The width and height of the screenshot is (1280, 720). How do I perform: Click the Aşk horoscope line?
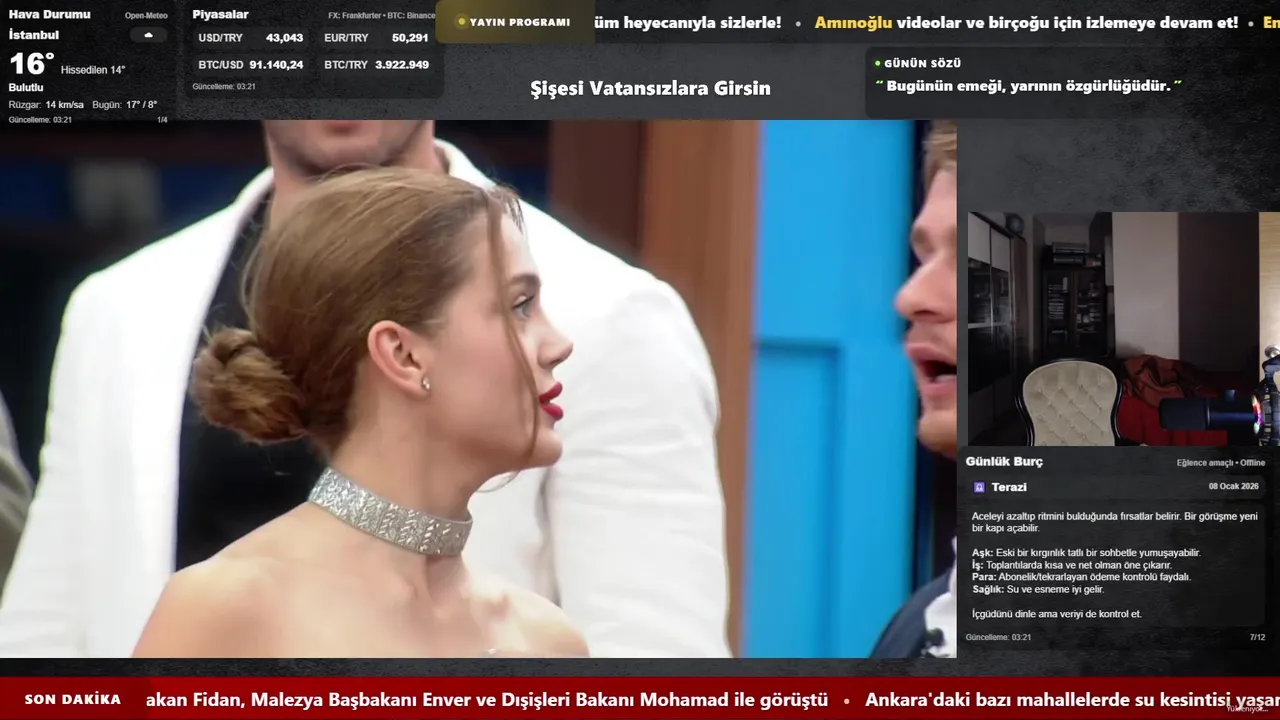pyautogui.click(x=1086, y=553)
